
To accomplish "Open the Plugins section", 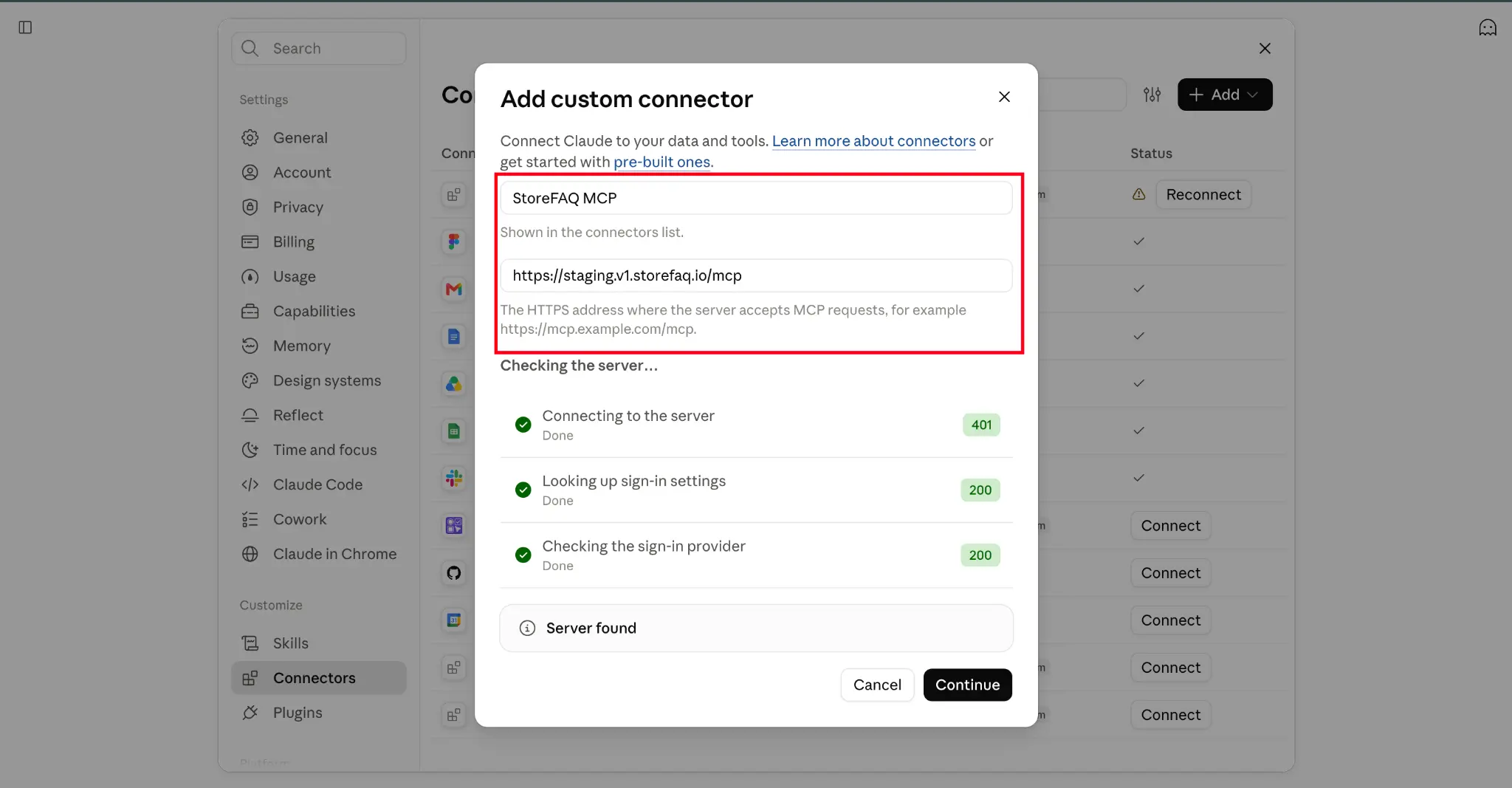I will pos(319,713).
